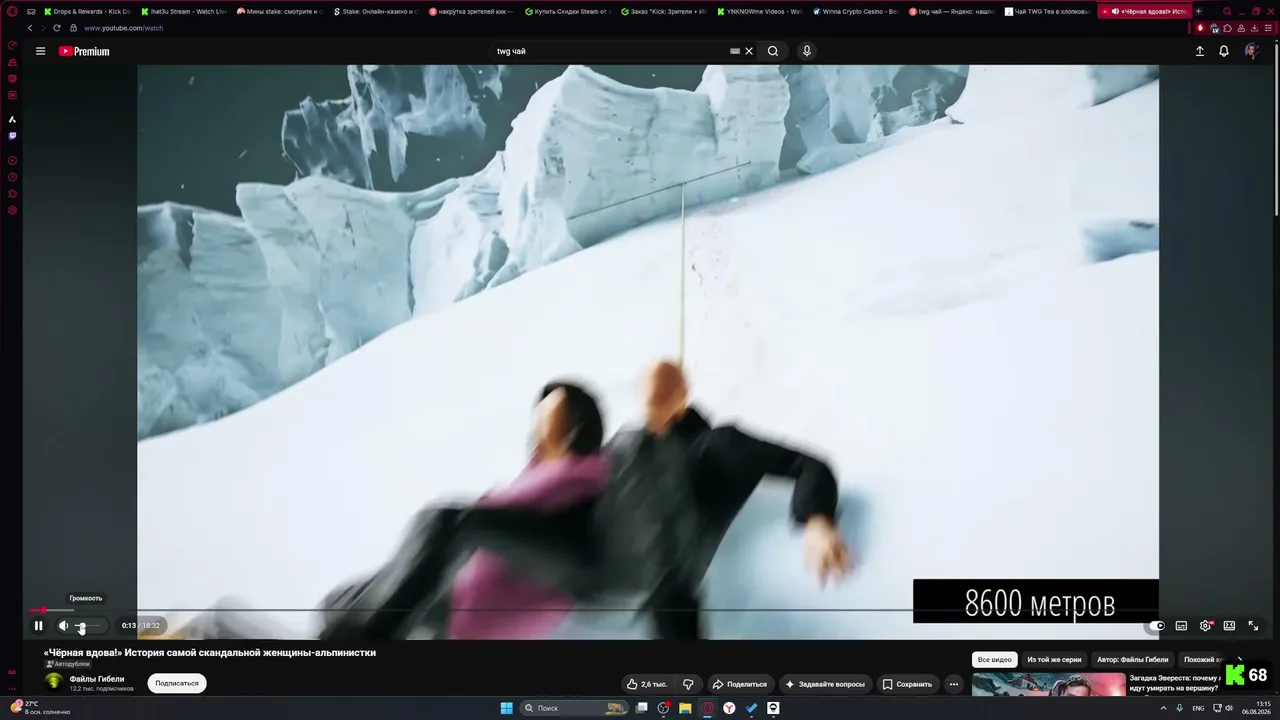Image resolution: width=1280 pixels, height=720 pixels.
Task: Open the Opera menu logo
Action: coord(12,11)
